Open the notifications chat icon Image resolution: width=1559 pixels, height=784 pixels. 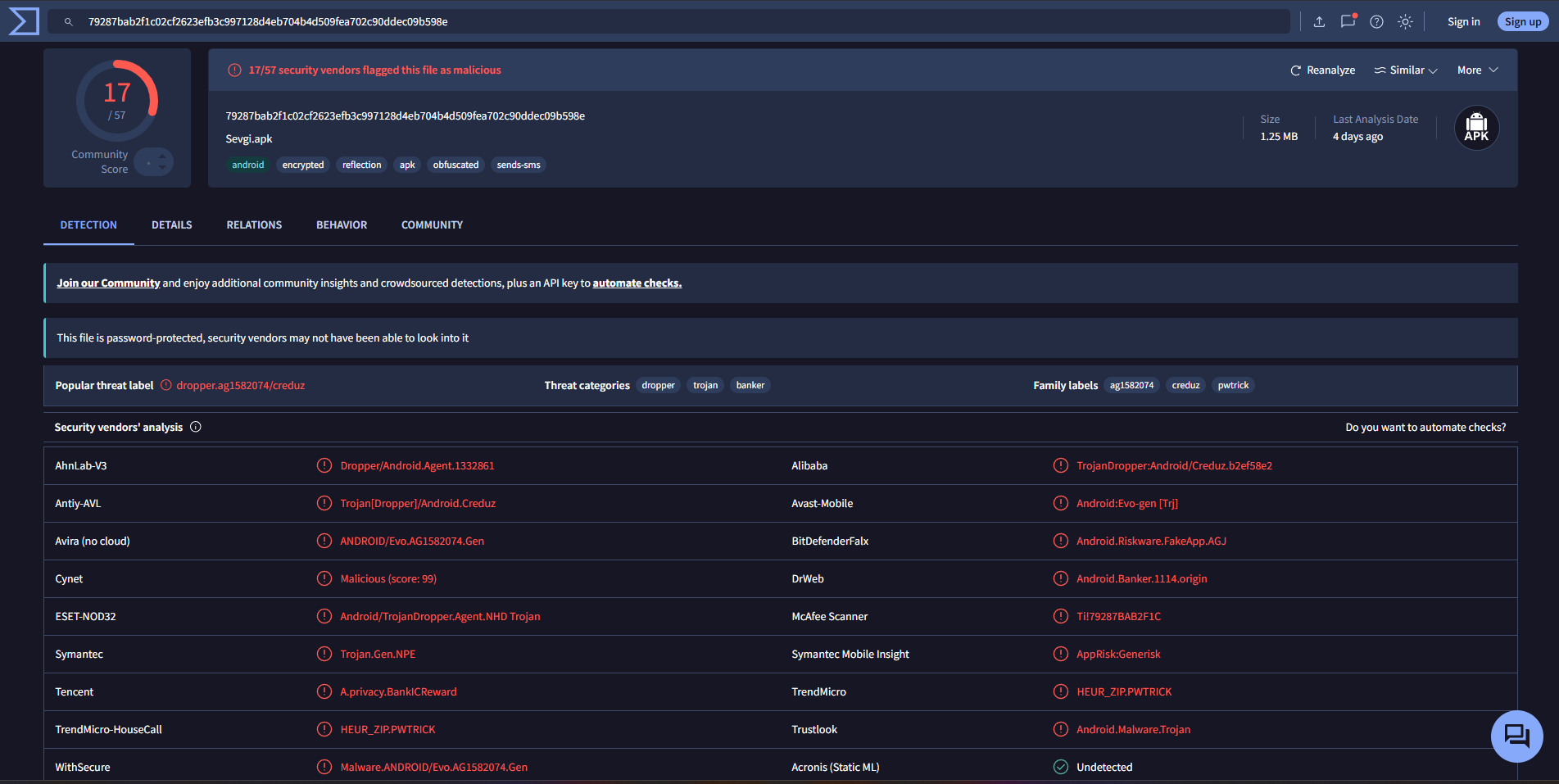tap(1348, 21)
